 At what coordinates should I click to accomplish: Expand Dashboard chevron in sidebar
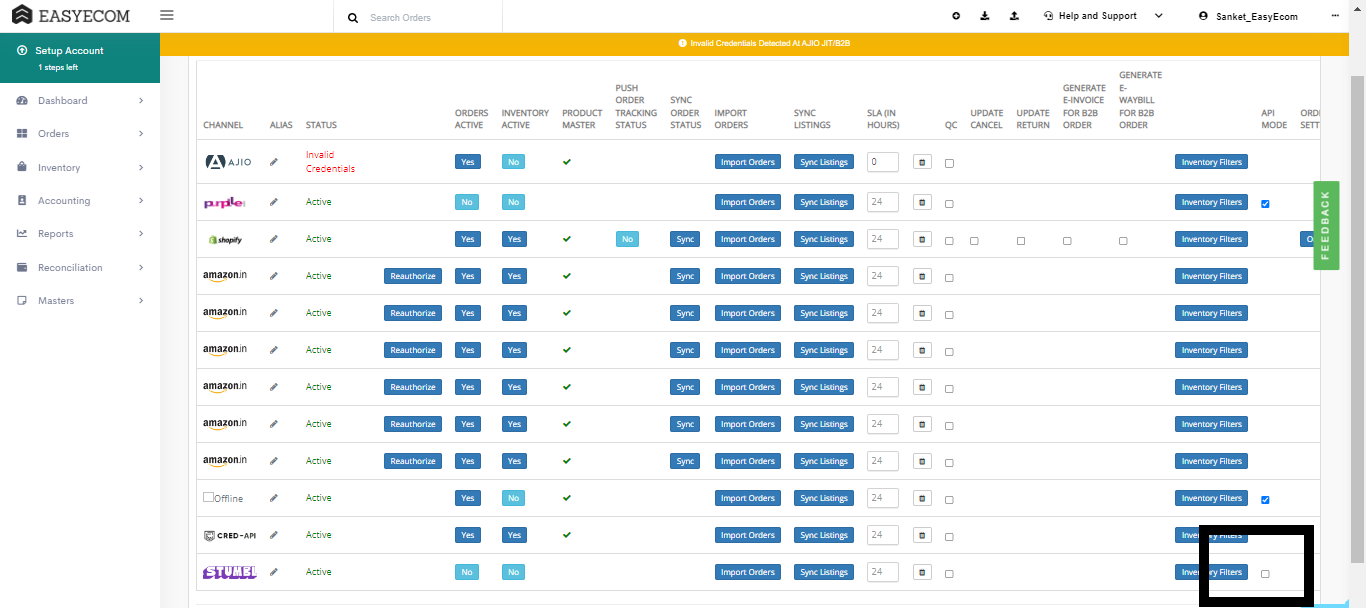tap(141, 101)
